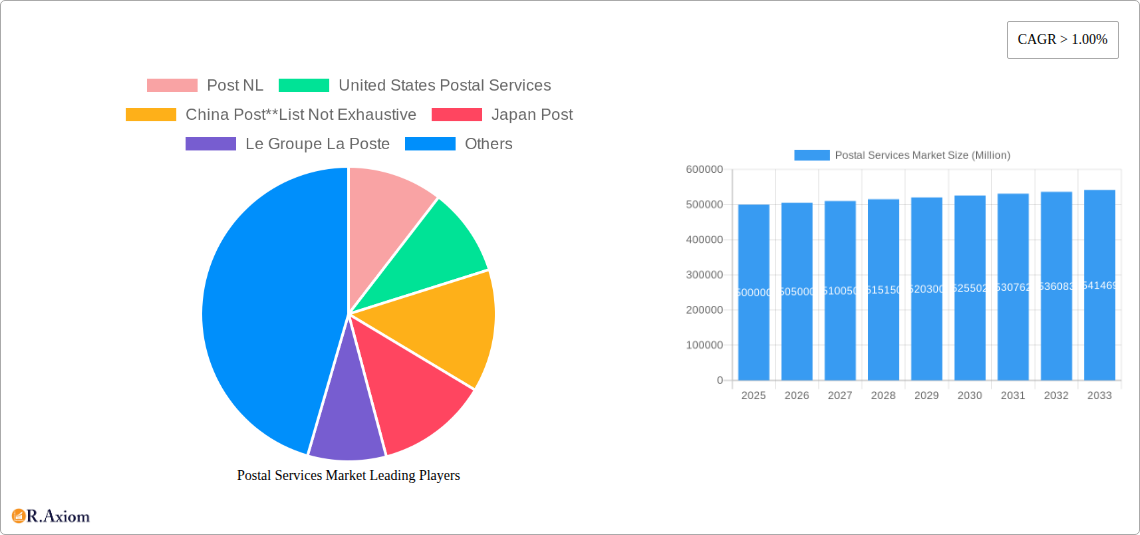Screen dimensions: 1140x535
Task: Click the 2028 bar in chart
Action: point(883,289)
